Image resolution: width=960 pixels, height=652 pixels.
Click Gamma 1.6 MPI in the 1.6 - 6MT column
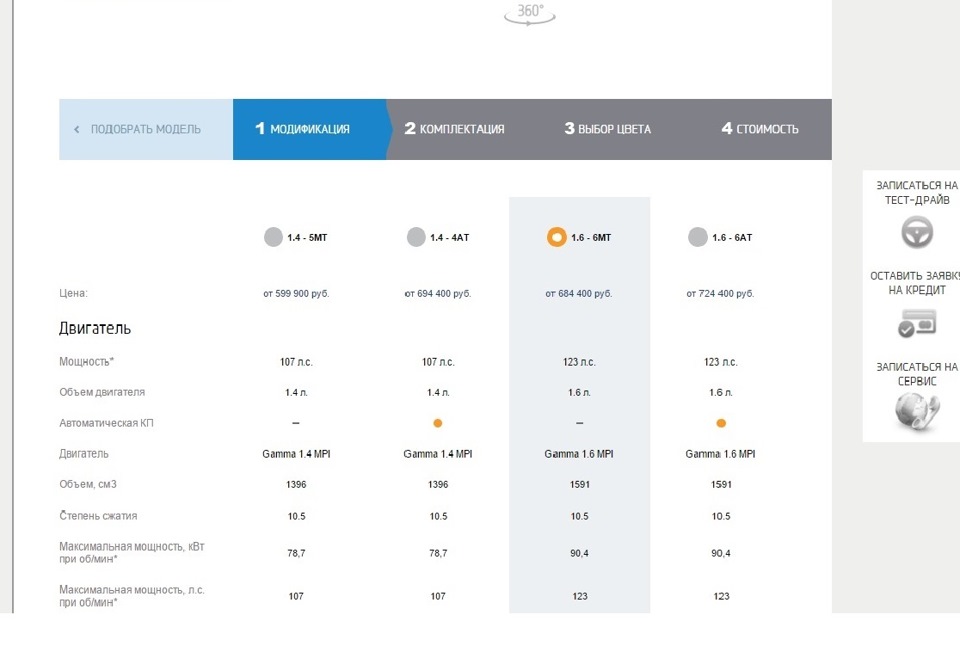579,454
